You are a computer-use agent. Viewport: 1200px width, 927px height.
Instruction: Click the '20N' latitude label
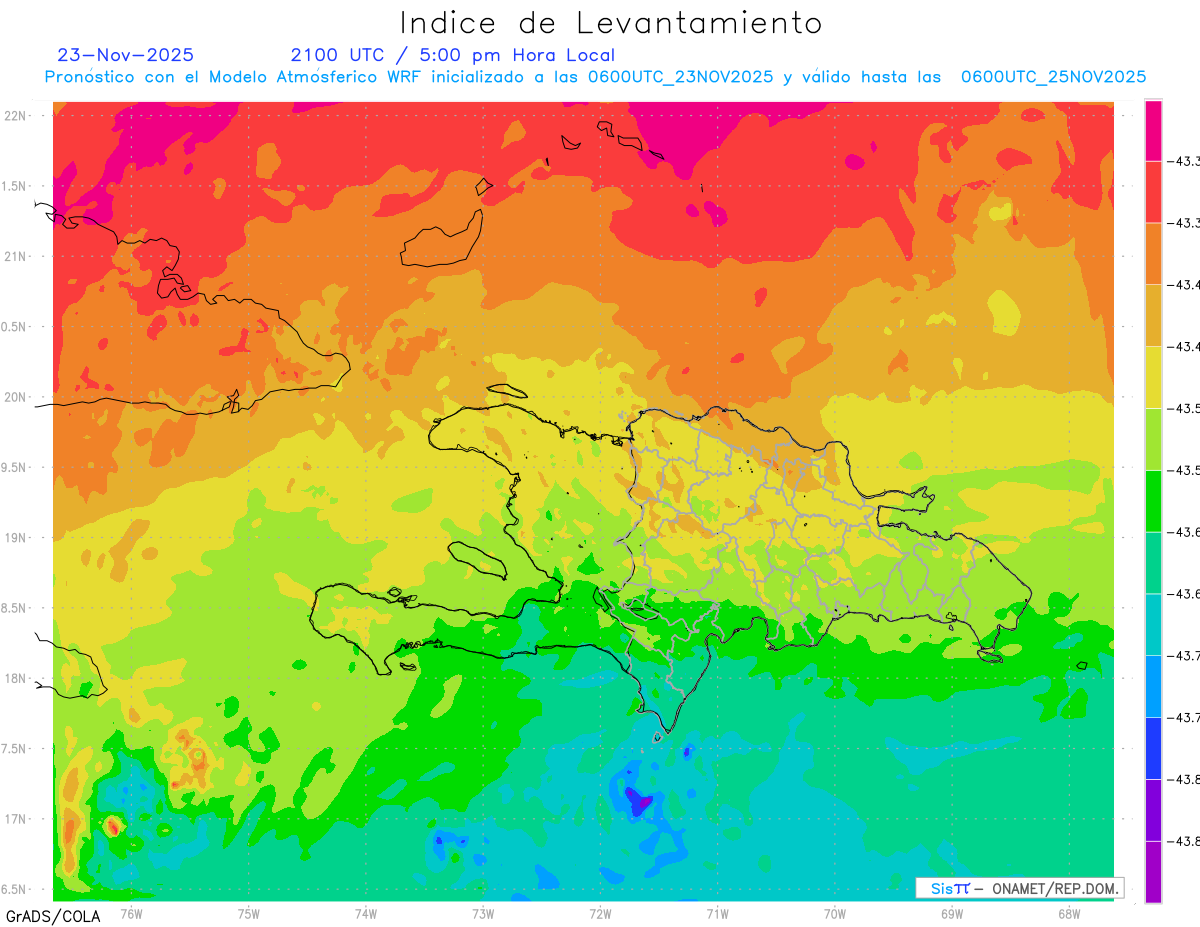[x=14, y=397]
